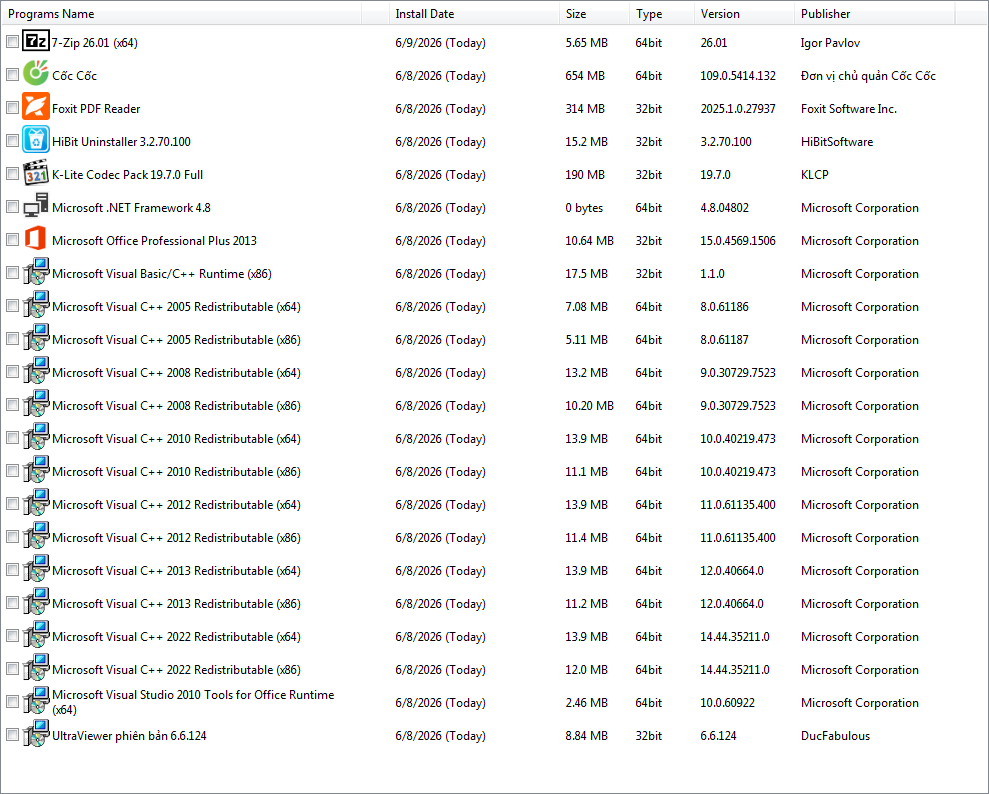Viewport: 989px width, 794px height.
Task: Click icon for Visual C++ 2022 (x86)
Action: coord(36,667)
